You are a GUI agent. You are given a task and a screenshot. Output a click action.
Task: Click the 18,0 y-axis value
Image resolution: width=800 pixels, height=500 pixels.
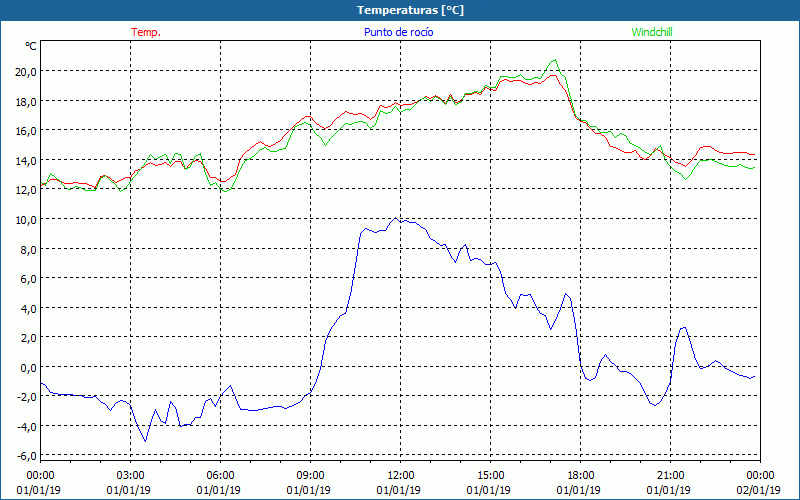25,101
